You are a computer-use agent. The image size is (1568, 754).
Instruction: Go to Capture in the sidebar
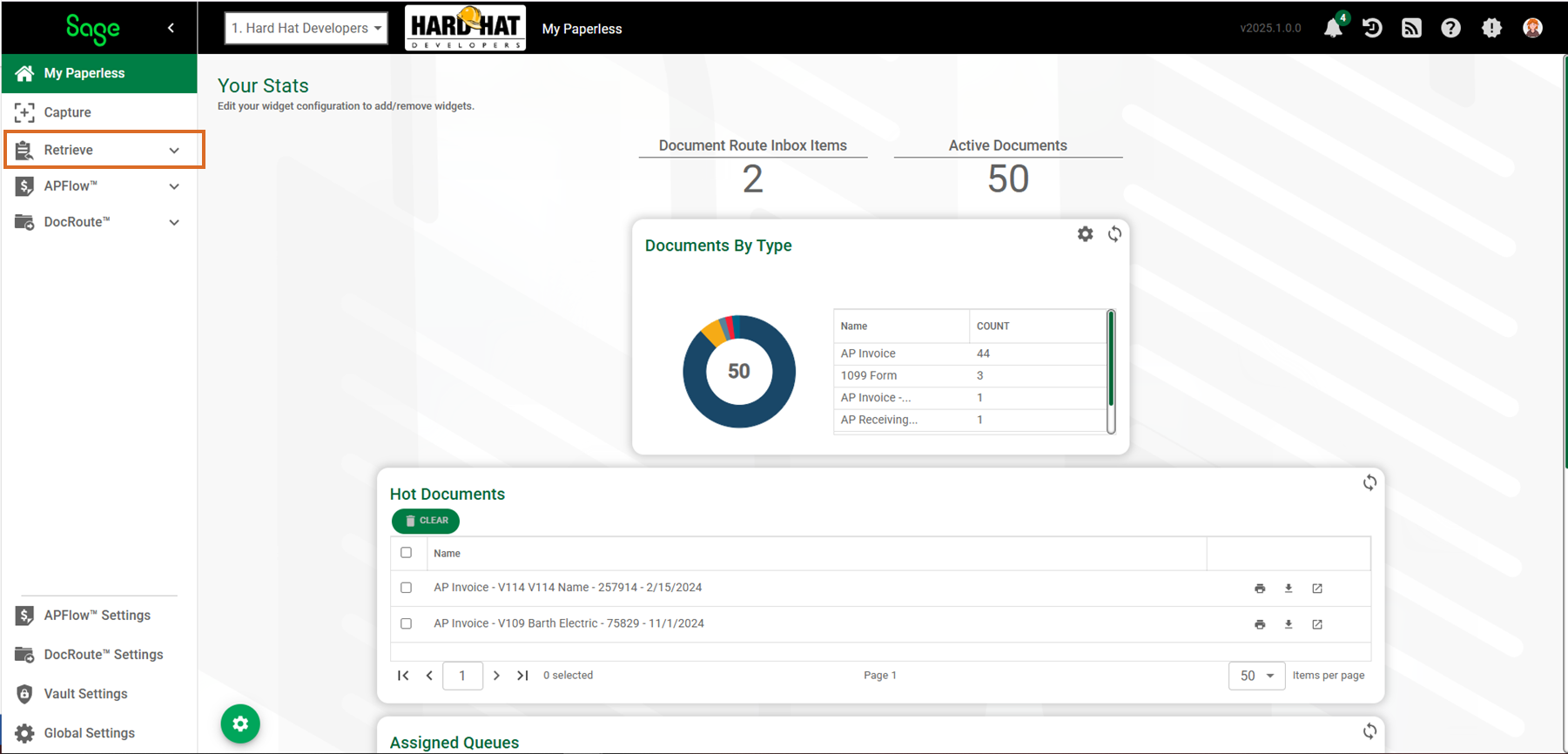pyautogui.click(x=67, y=112)
